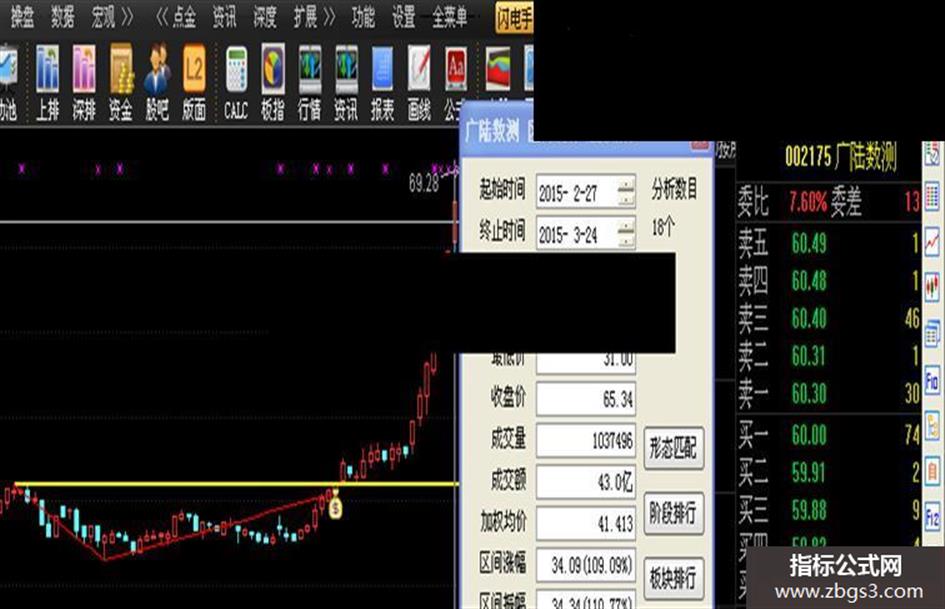Open the 操盘 menu
The image size is (945, 609).
click(x=23, y=17)
